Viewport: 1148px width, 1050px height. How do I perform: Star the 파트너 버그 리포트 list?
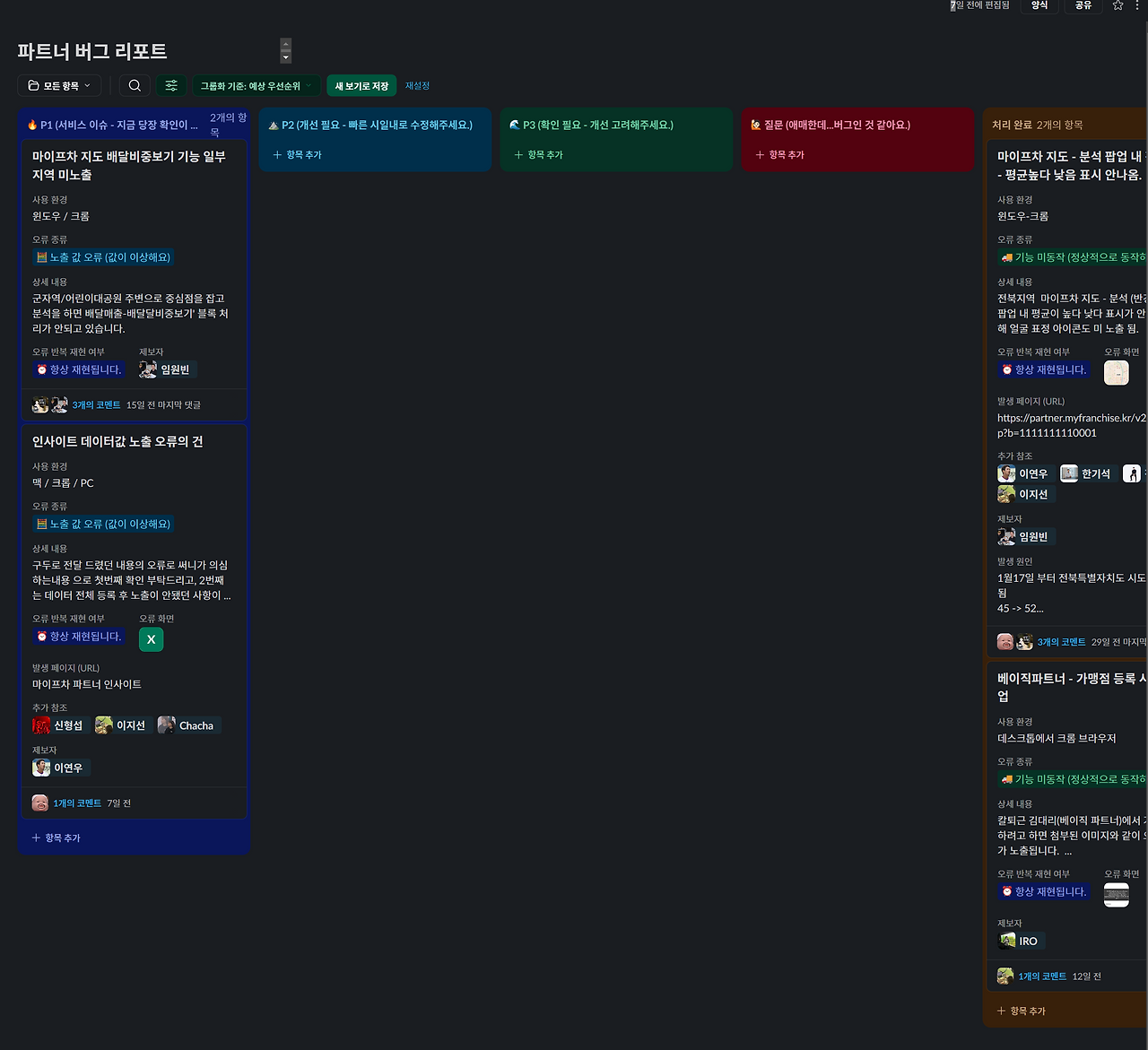click(1118, 5)
